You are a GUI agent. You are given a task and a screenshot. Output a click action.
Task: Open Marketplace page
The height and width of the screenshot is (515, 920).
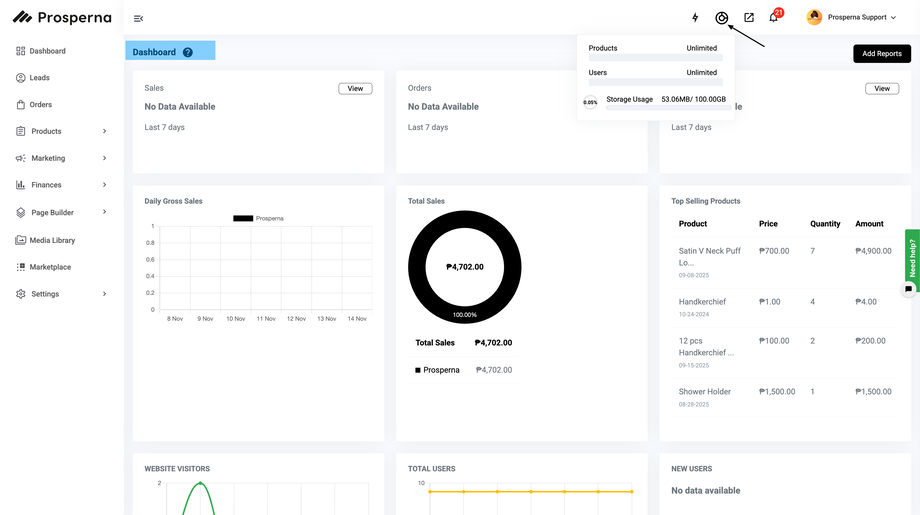(50, 267)
